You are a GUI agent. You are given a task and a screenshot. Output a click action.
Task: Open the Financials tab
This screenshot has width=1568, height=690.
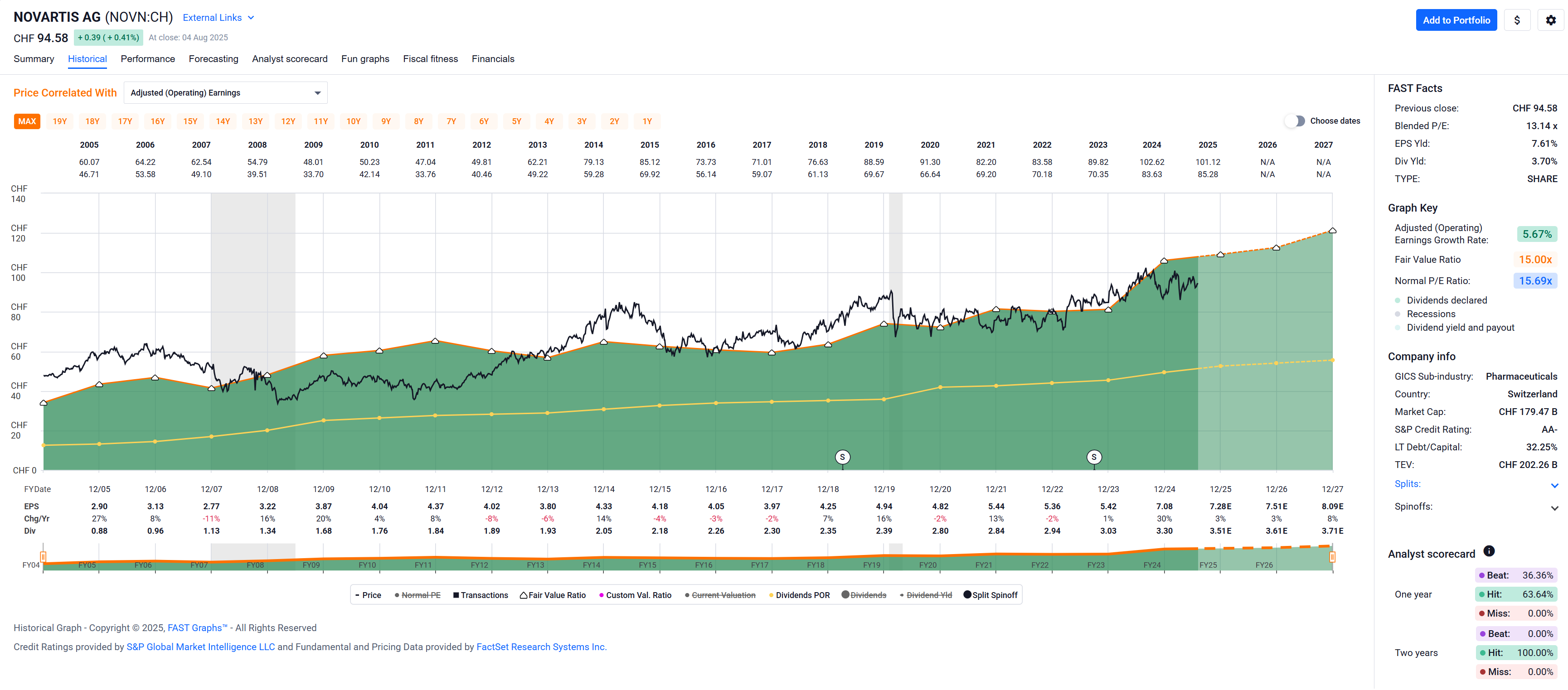[x=492, y=59]
